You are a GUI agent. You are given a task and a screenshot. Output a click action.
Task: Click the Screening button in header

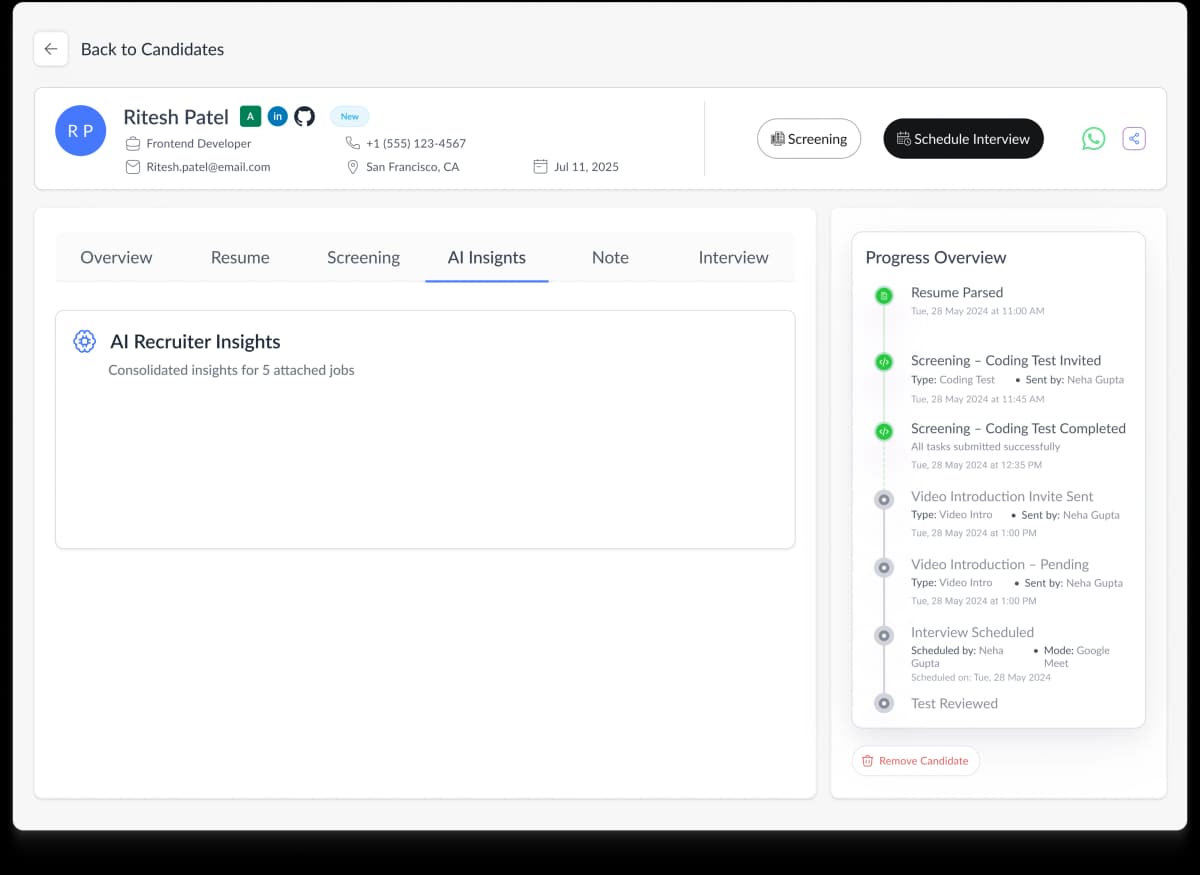[808, 139]
